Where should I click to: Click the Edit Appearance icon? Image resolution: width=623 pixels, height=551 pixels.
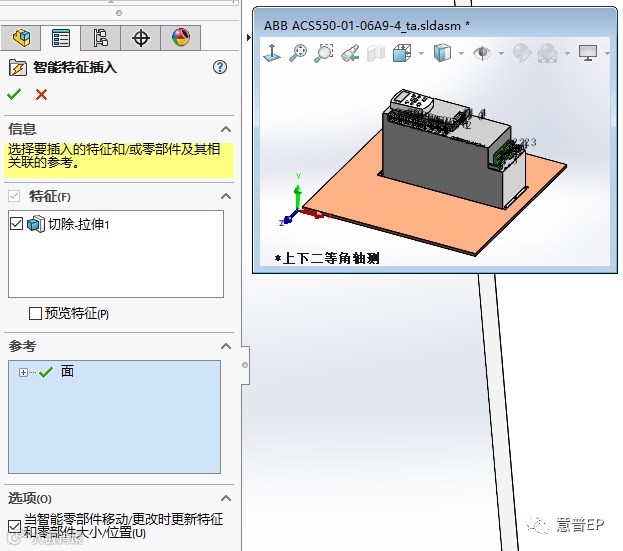click(x=522, y=53)
